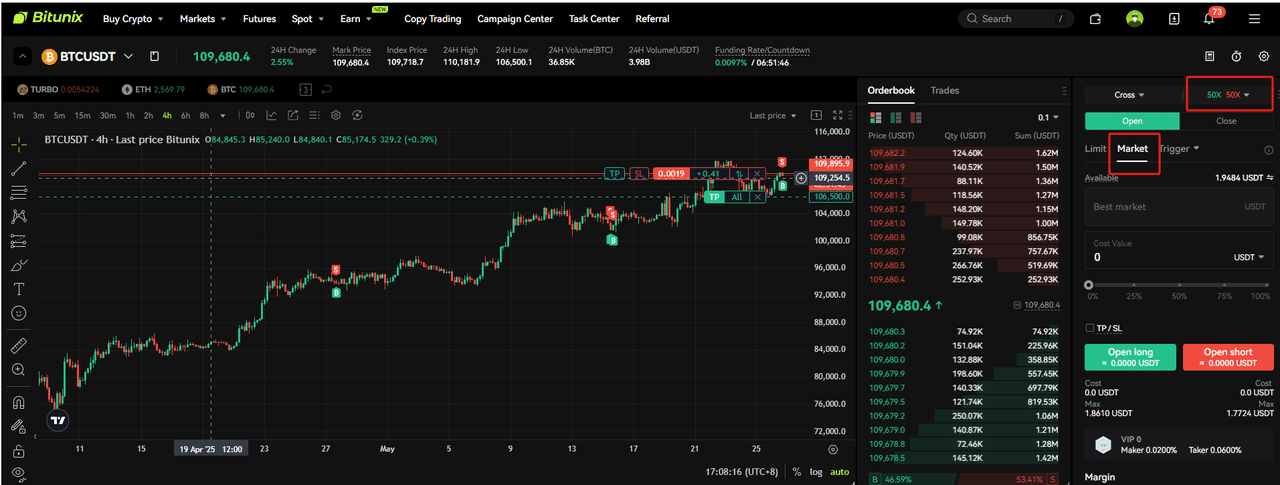Select the pattern drawing tool
This screenshot has width=1280, height=485.
point(18,216)
